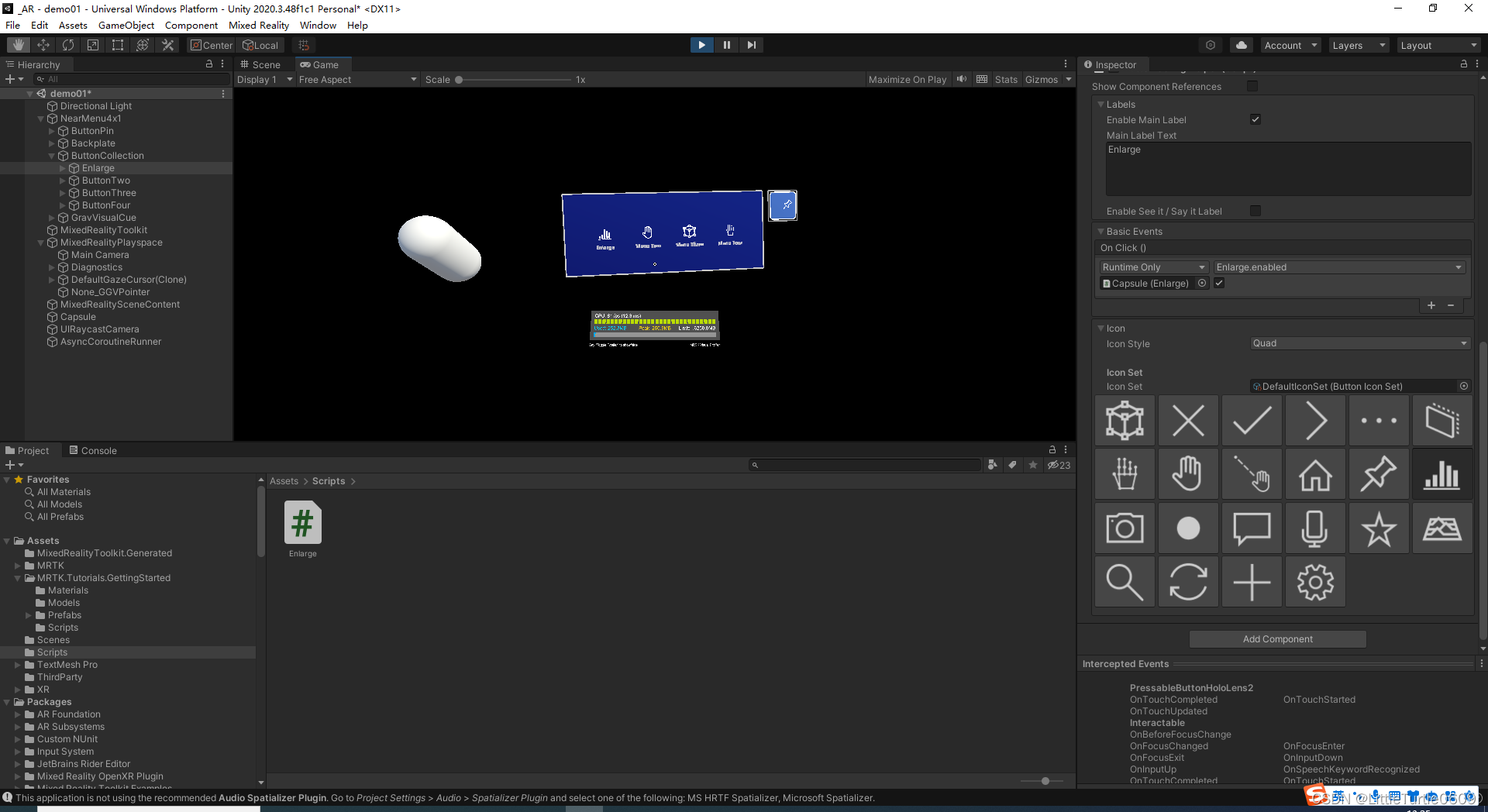Select the Move tool in the toolbar
The image size is (1488, 812).
click(x=43, y=44)
